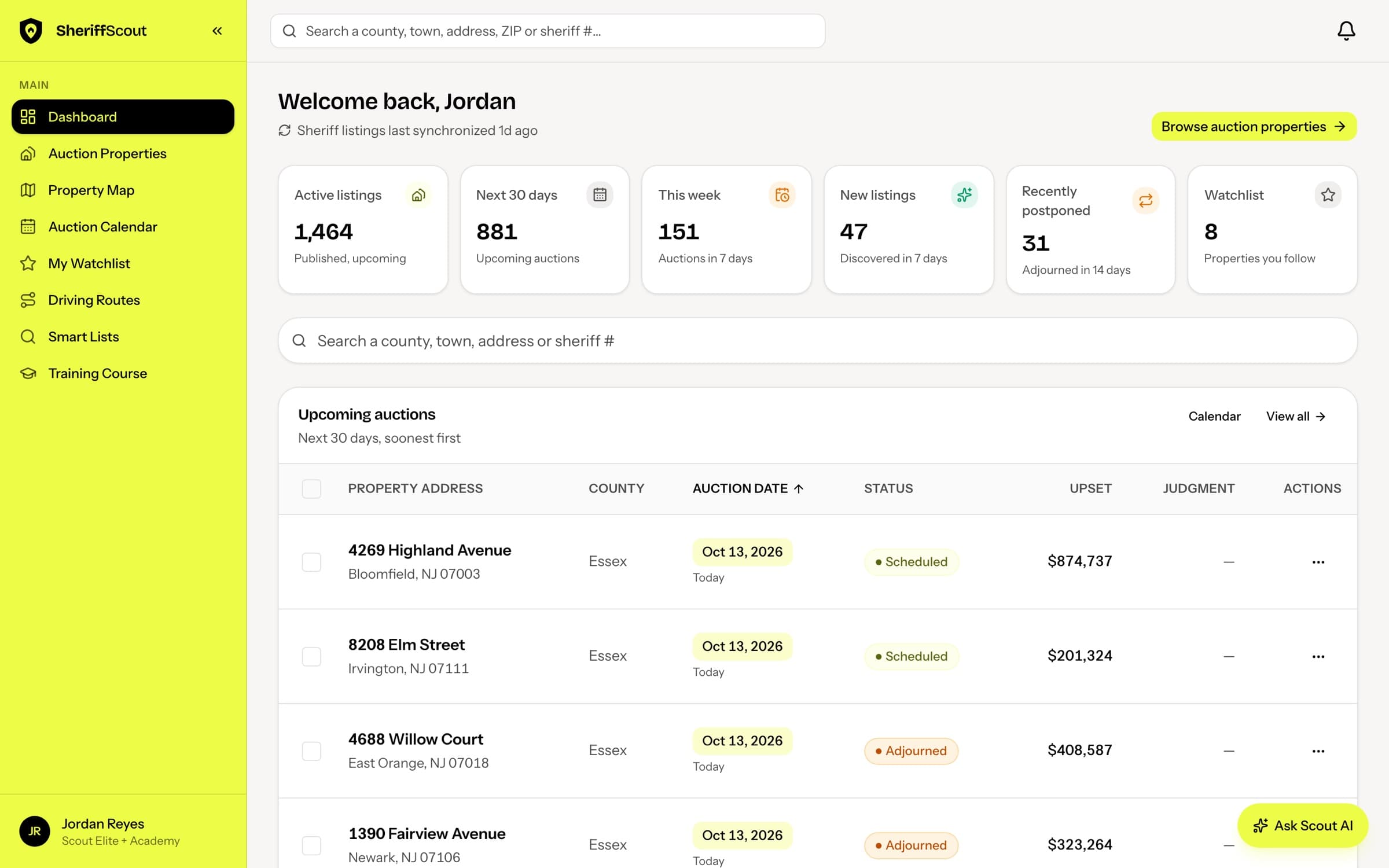
Task: Click magnifier icon in top search bar
Action: [289, 31]
